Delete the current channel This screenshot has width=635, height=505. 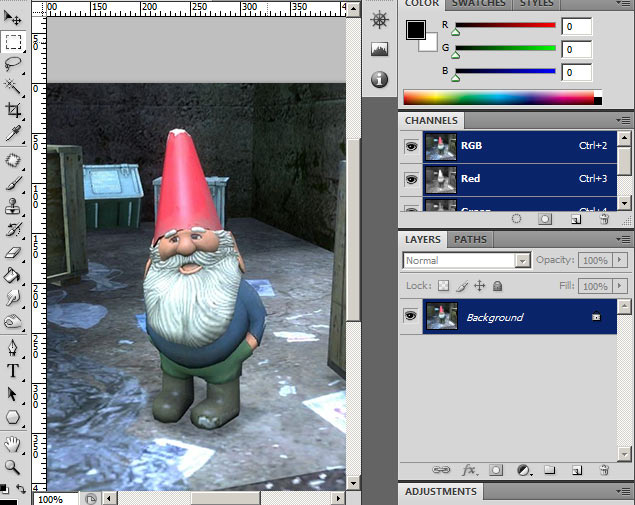pyautogui.click(x=604, y=219)
